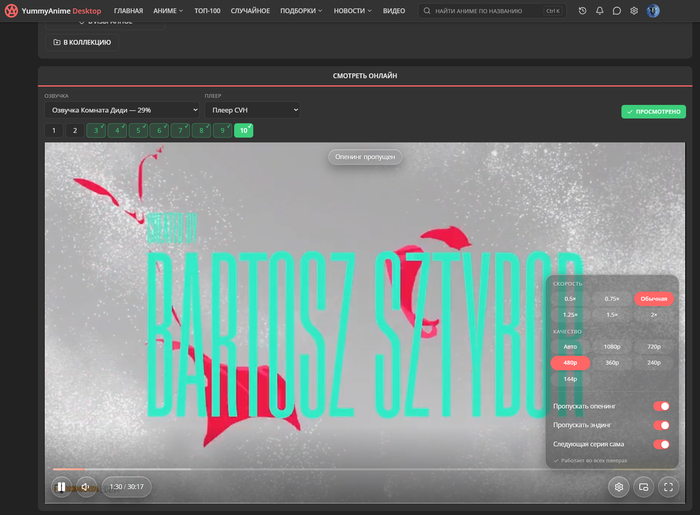The image size is (700, 515).
Task: Switch the player to fullscreen
Action: click(668, 487)
